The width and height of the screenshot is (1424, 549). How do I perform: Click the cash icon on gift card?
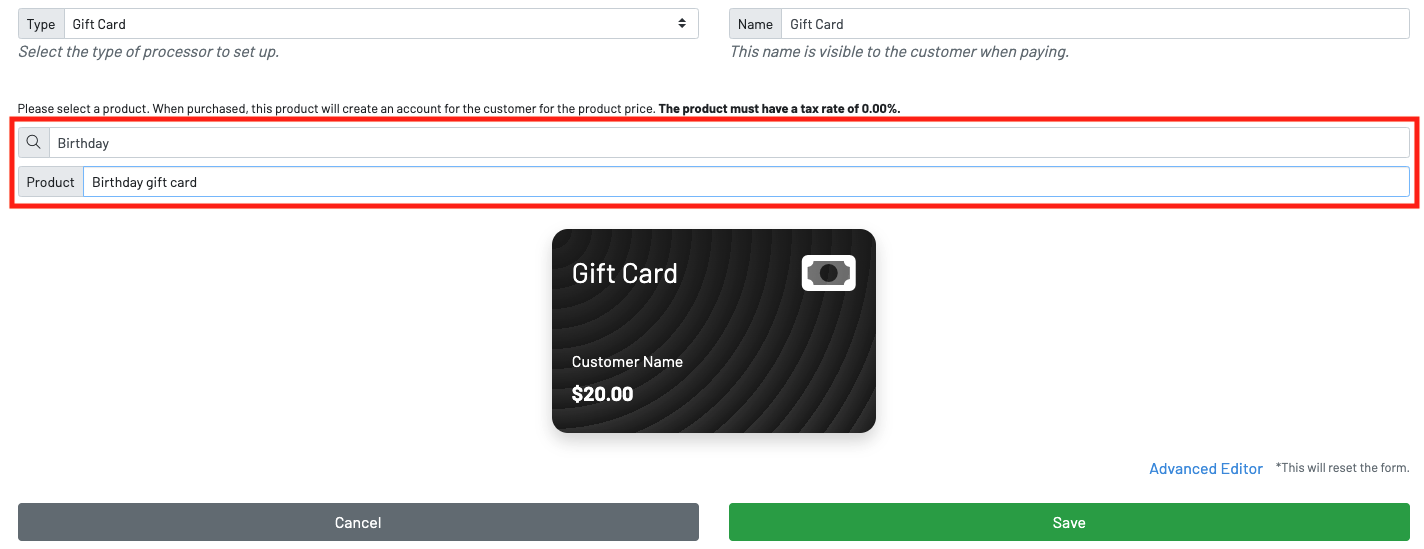828,273
